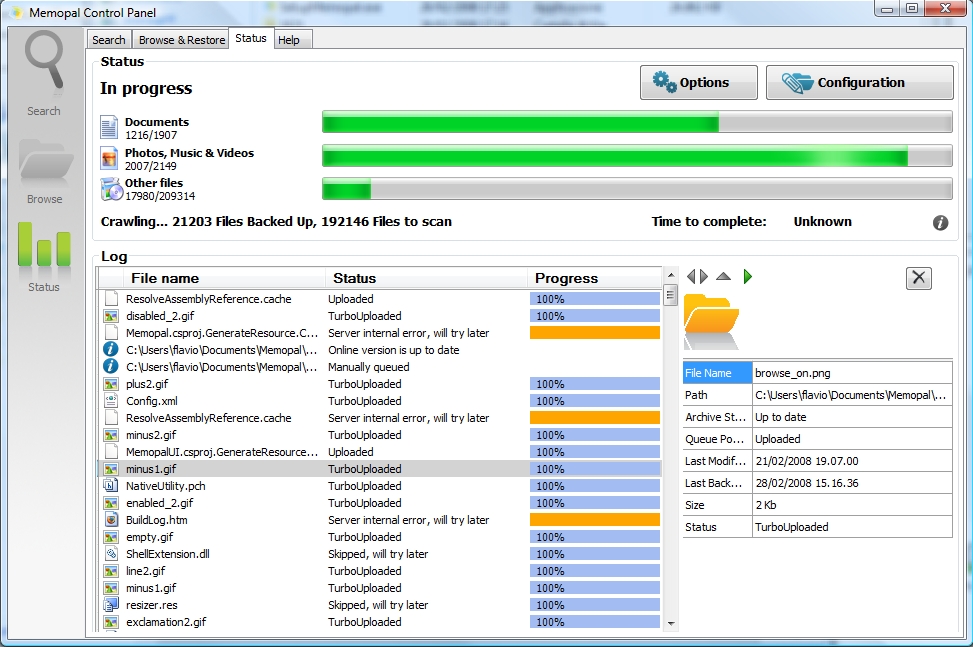Click the green play arrow icon
The width and height of the screenshot is (973, 647).
click(x=748, y=276)
